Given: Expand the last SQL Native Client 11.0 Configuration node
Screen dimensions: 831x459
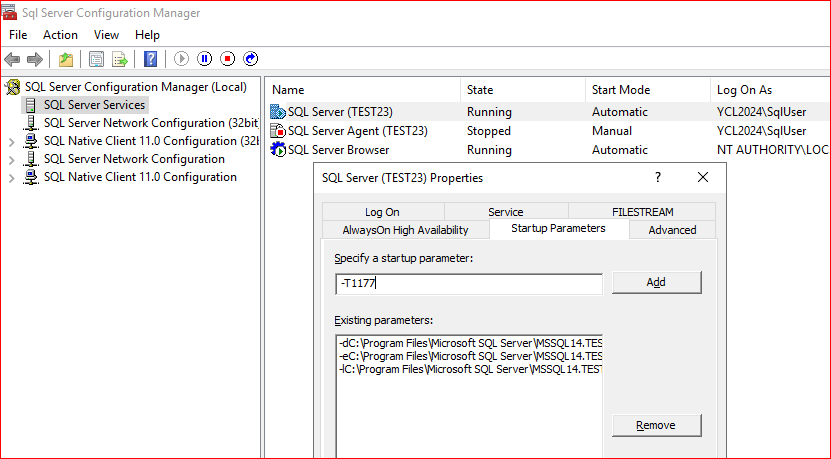Looking at the screenshot, I should coord(12,177).
